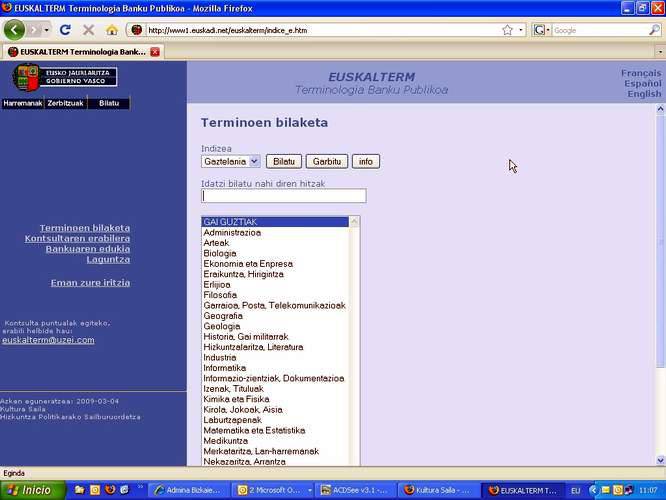Click the info button
The image size is (666, 500).
(x=366, y=161)
